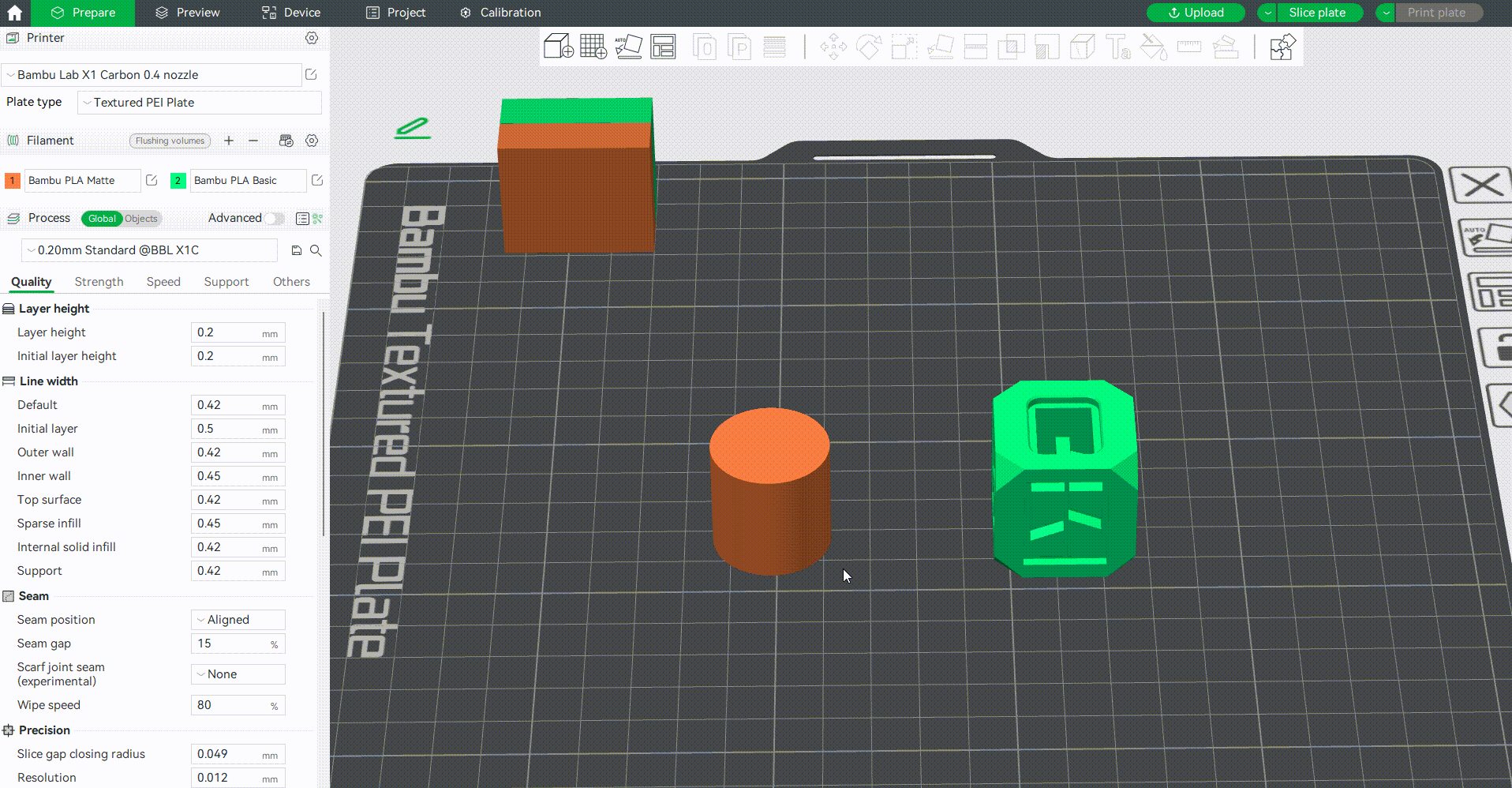Open the Assemble tool
Image resolution: width=1512 pixels, height=788 pixels.
[1225, 47]
